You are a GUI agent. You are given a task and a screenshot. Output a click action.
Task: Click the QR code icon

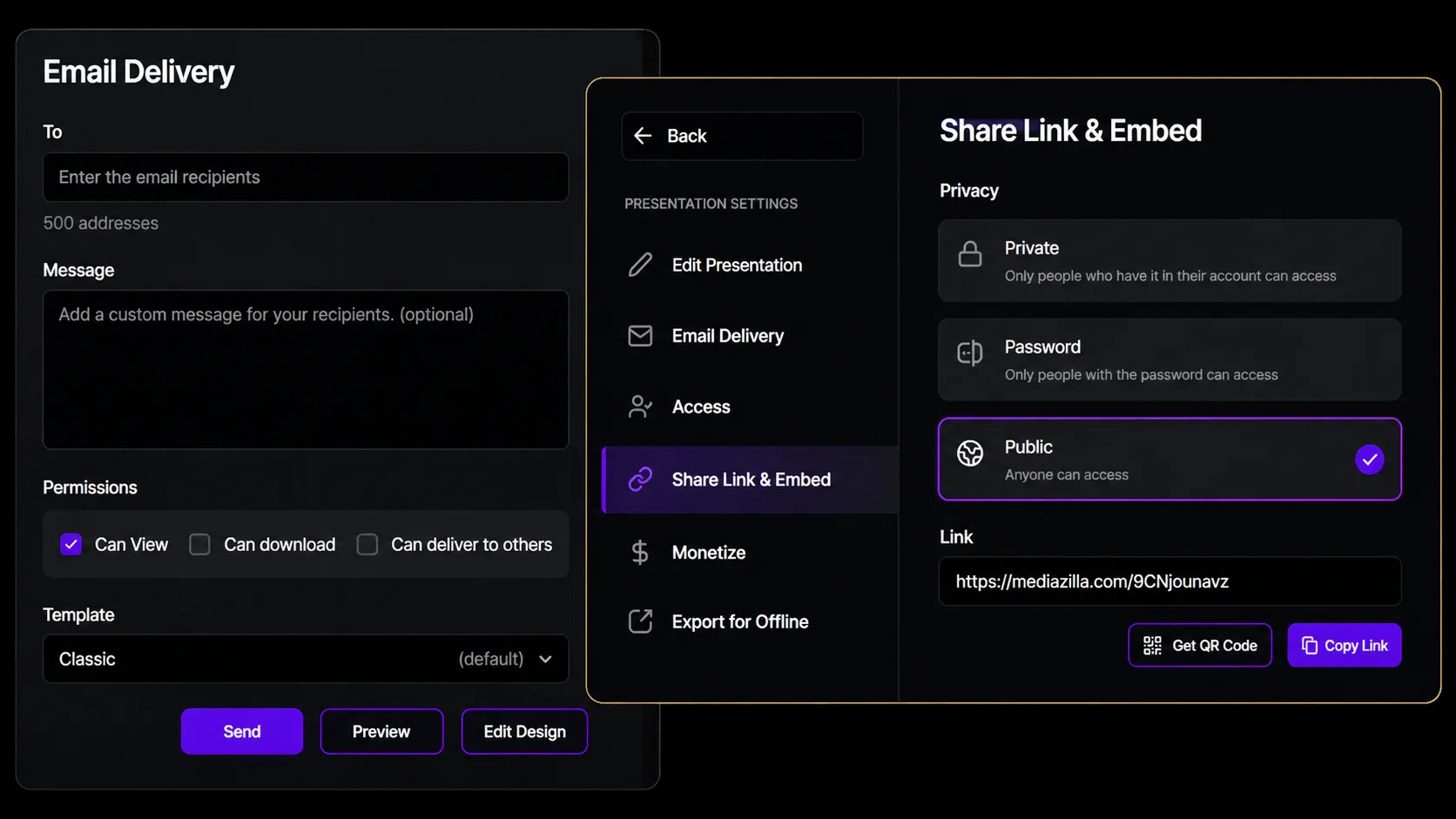tap(1152, 645)
